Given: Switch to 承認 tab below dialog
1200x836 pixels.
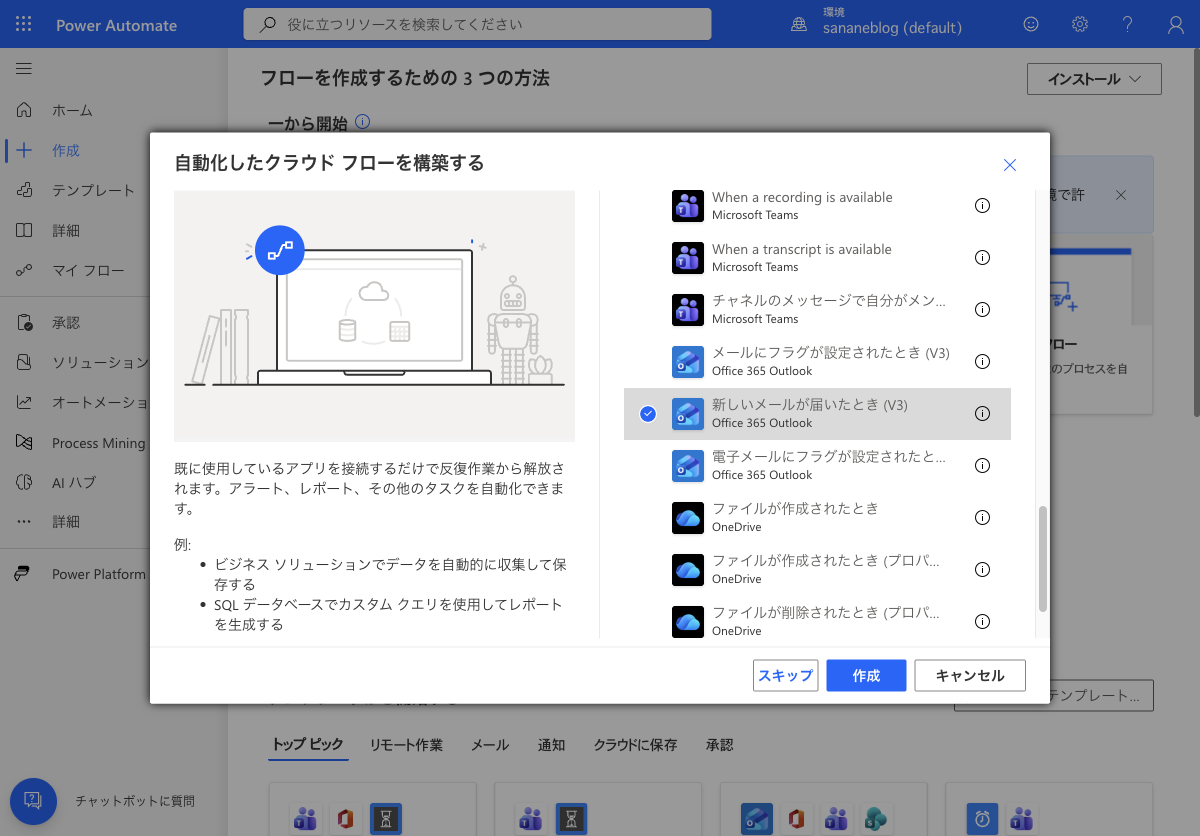Looking at the screenshot, I should coord(719,745).
